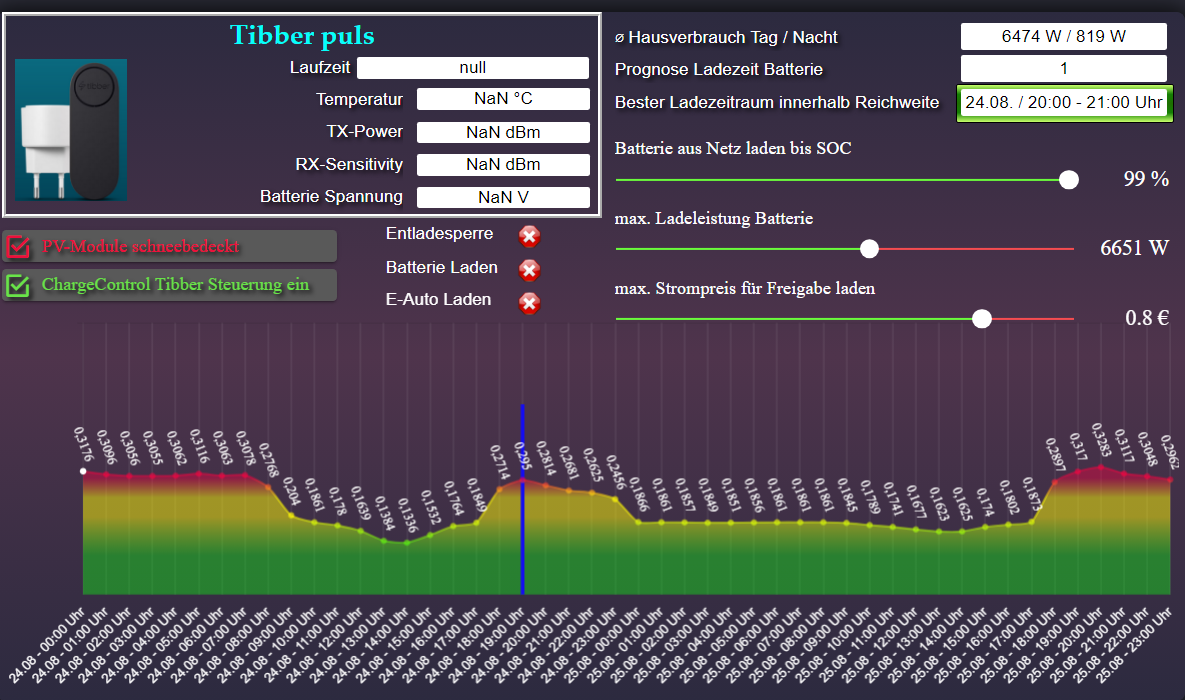Viewport: 1185px width, 700px height.
Task: Click the 0.2456 price label in the chart
Action: click(616, 472)
